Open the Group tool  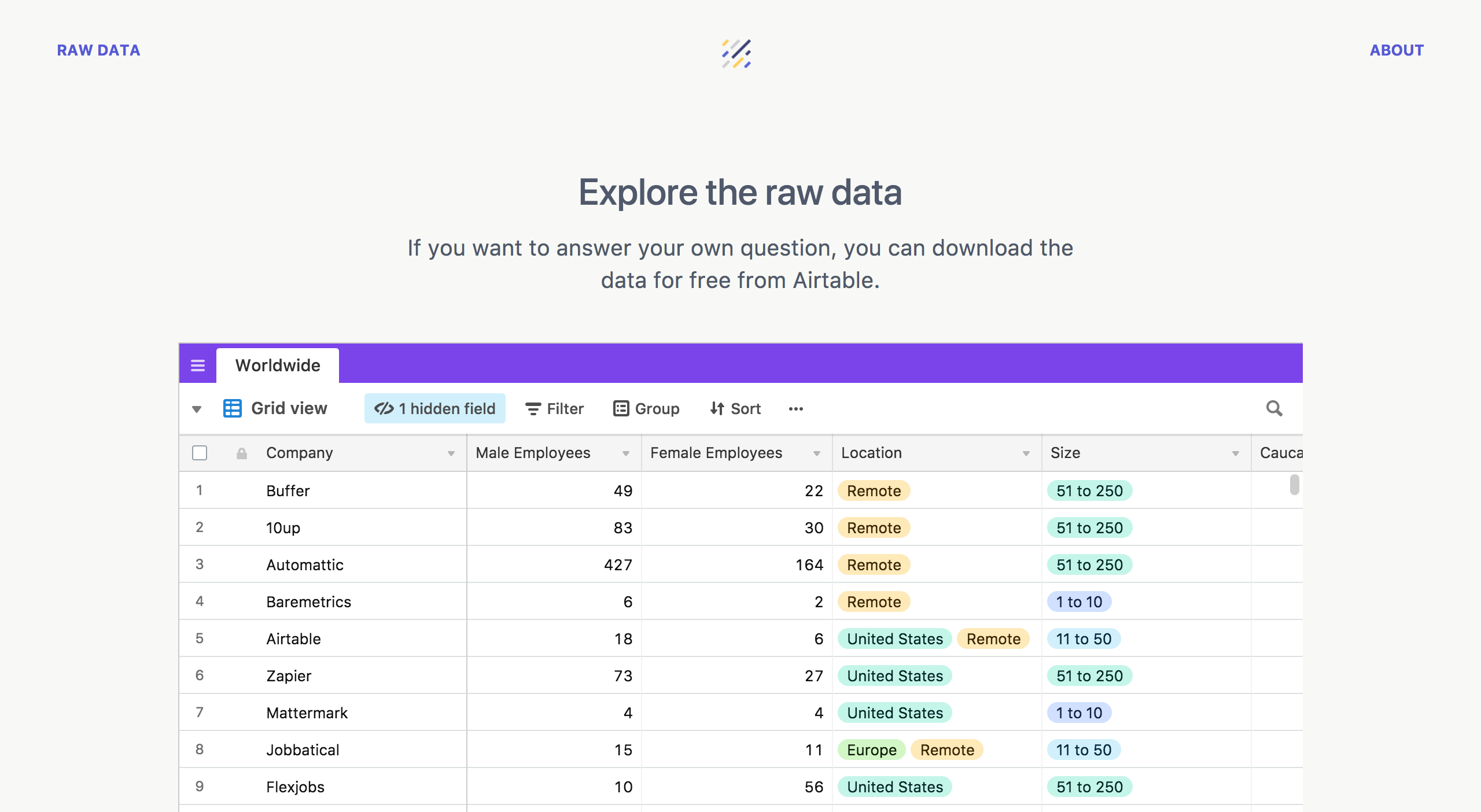click(x=646, y=408)
